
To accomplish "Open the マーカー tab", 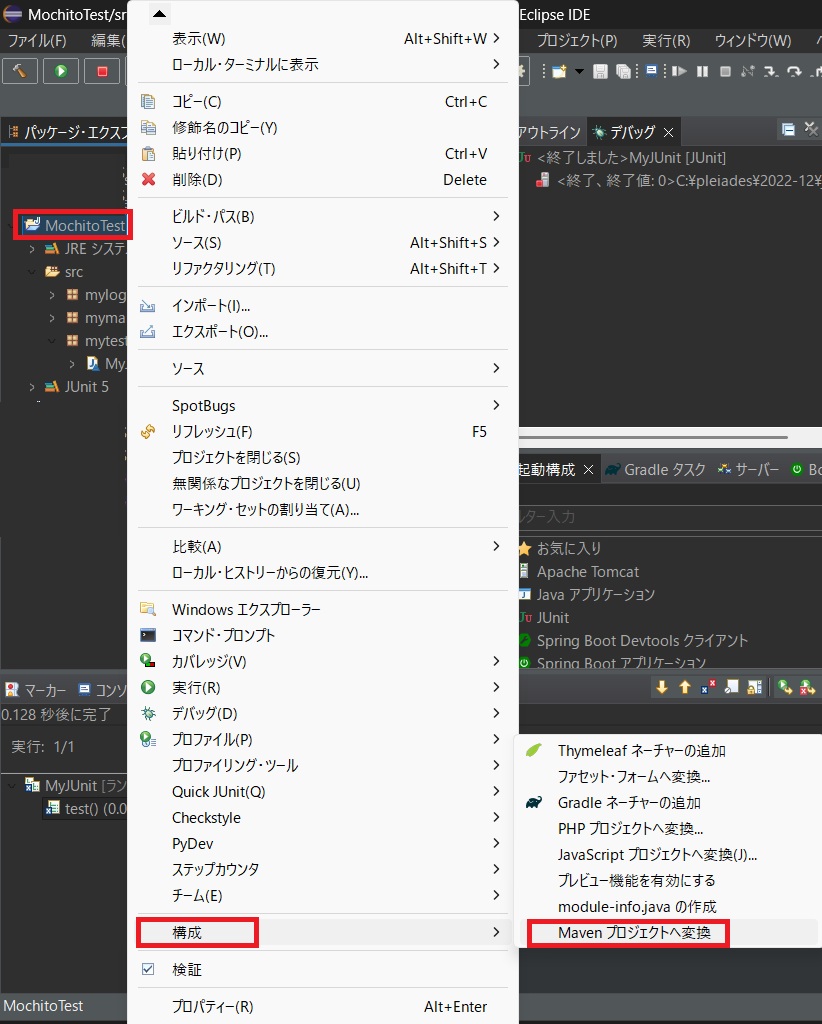I will 36,690.
